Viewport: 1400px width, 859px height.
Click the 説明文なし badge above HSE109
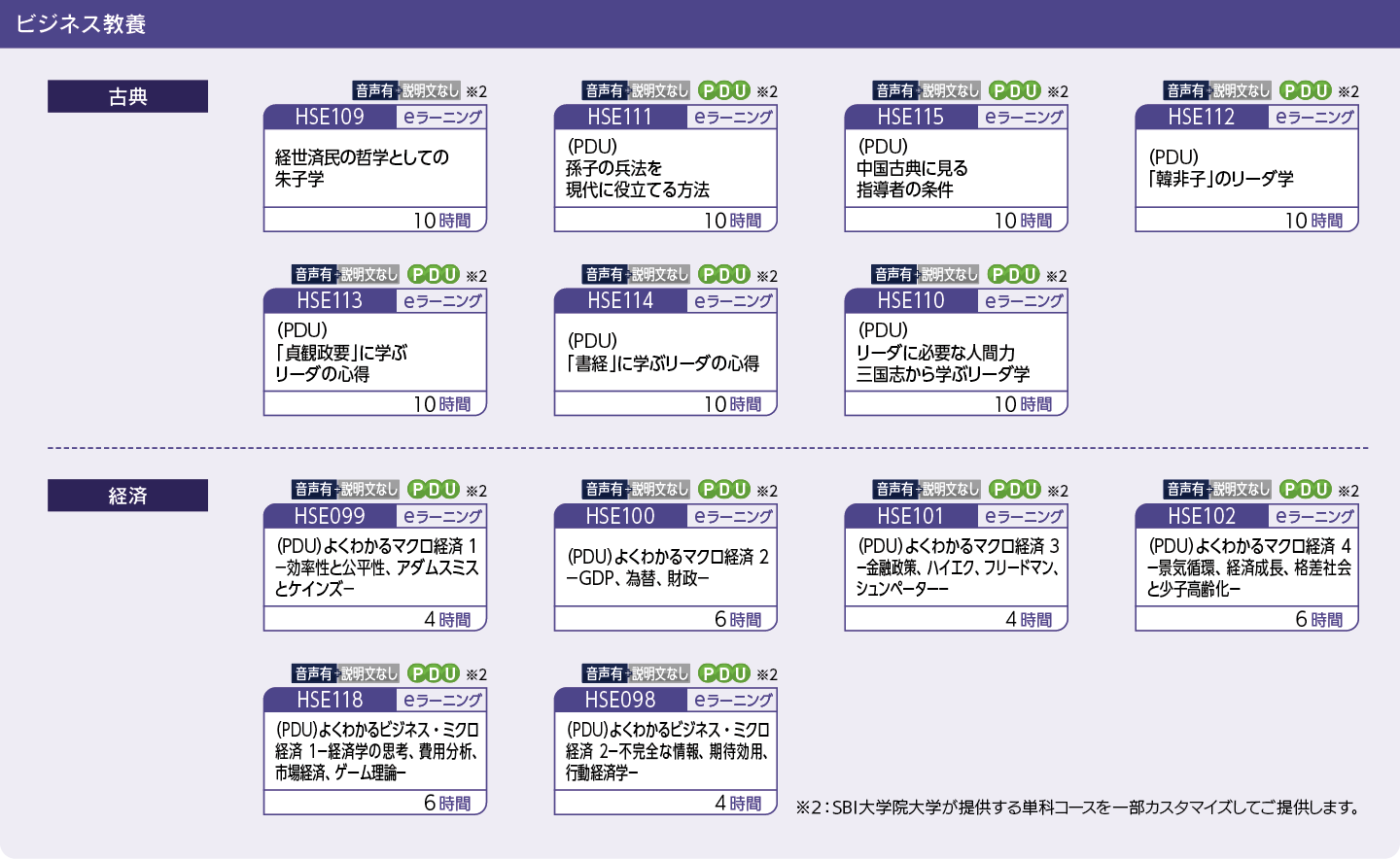tap(430, 90)
